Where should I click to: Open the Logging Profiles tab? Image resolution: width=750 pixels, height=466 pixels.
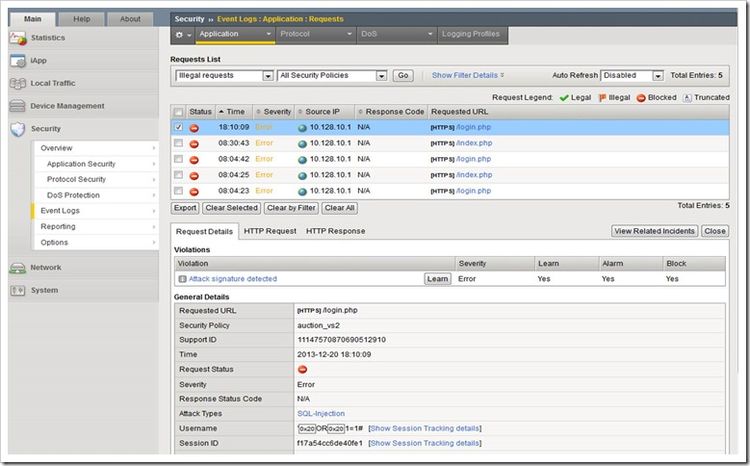[x=473, y=34]
